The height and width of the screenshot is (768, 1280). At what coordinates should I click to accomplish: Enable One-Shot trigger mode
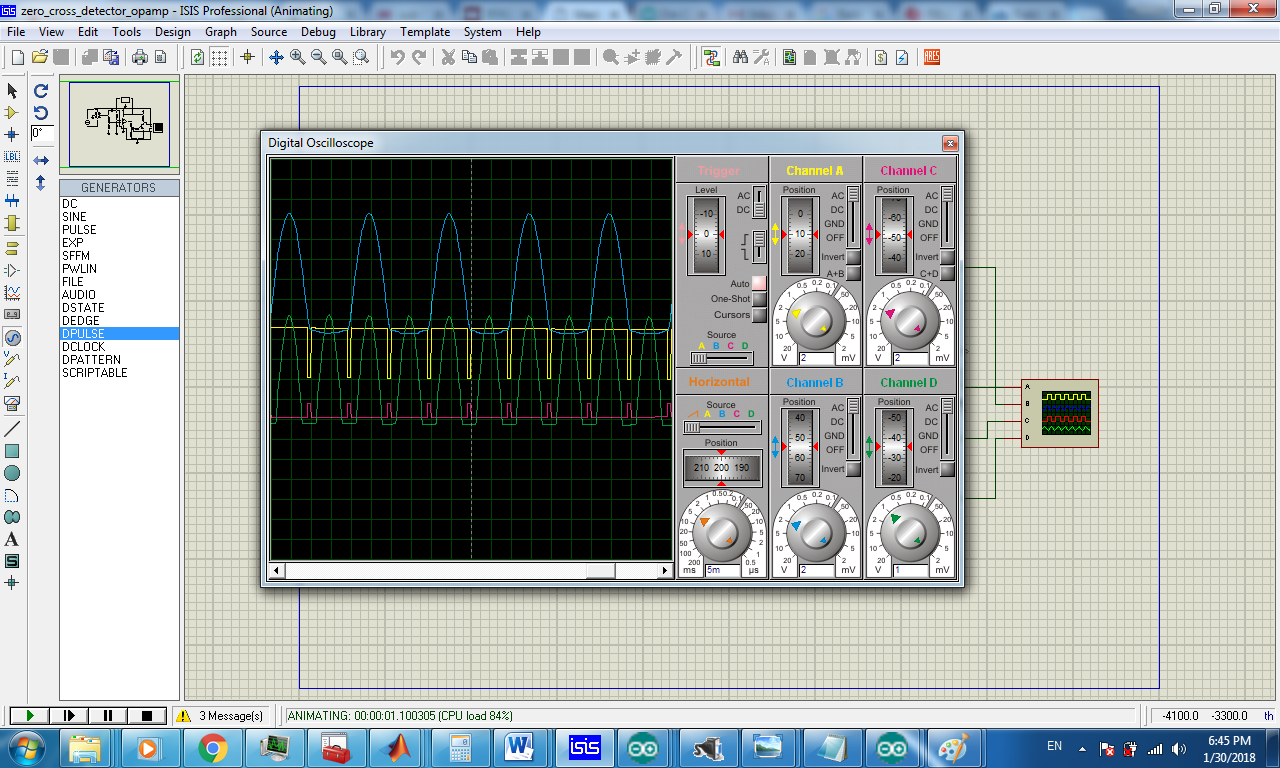click(x=759, y=299)
